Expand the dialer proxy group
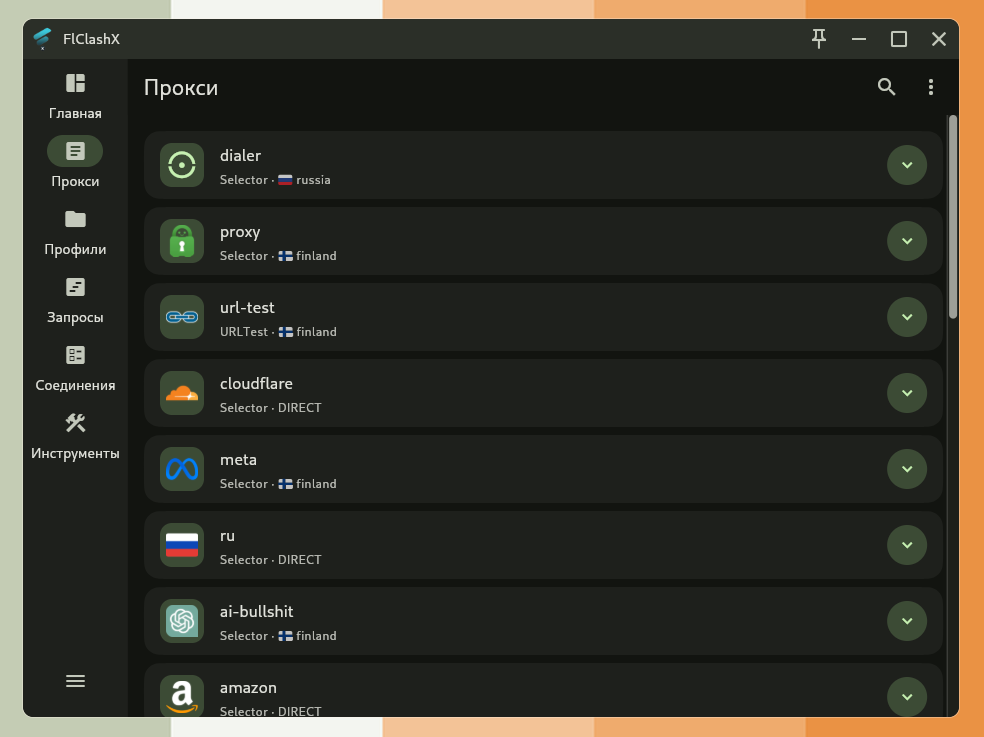984x737 pixels. [x=906, y=165]
